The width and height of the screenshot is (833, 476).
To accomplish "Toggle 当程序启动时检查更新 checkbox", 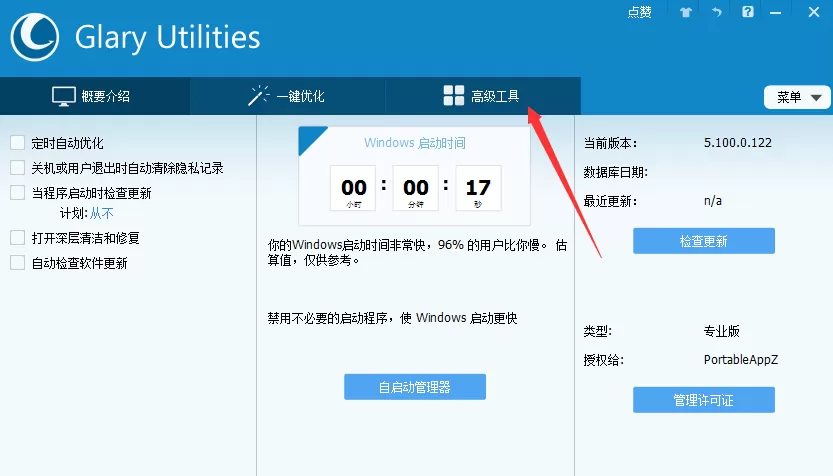I will tap(18, 192).
